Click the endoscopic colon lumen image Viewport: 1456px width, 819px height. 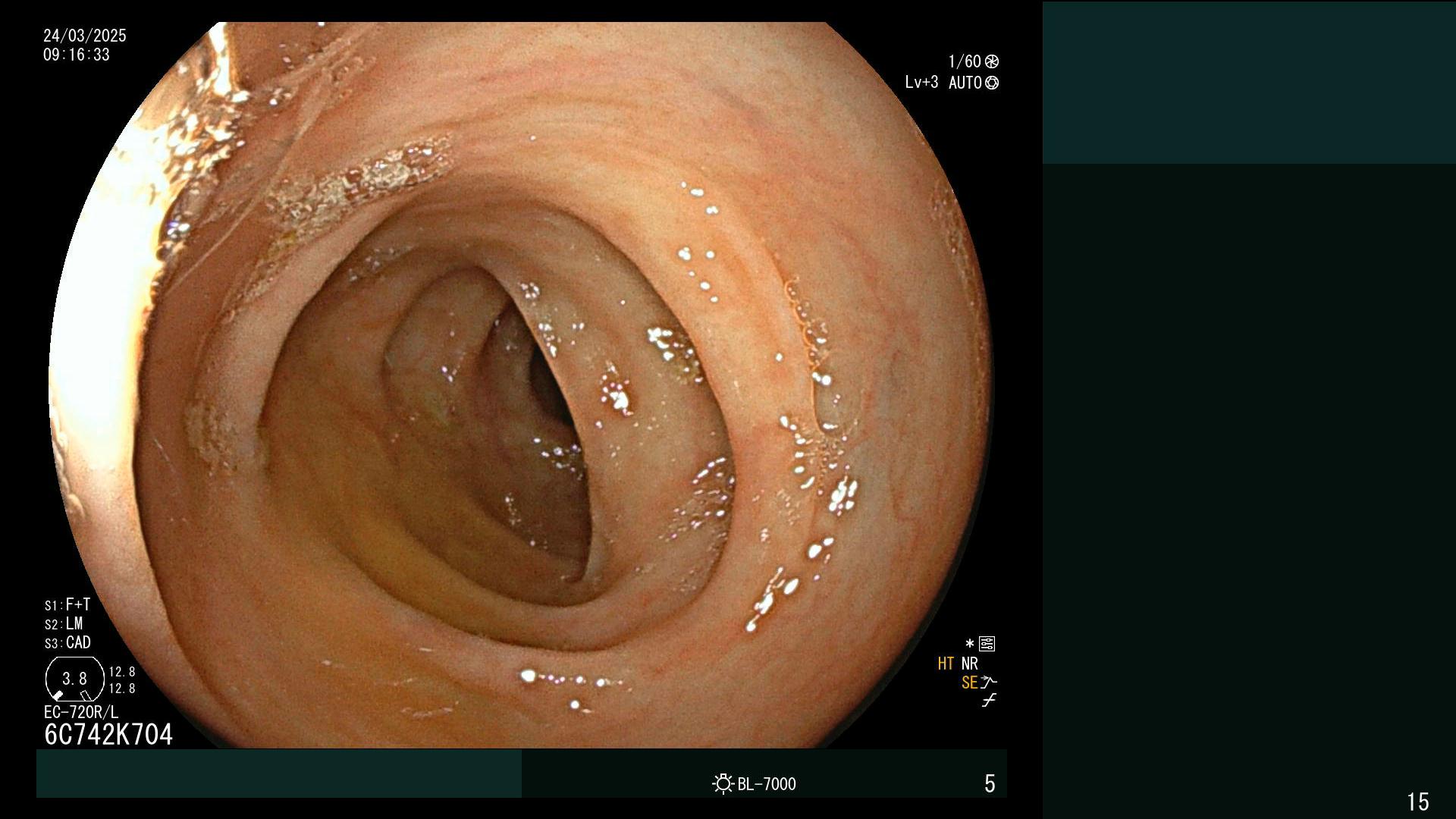pyautogui.click(x=521, y=384)
